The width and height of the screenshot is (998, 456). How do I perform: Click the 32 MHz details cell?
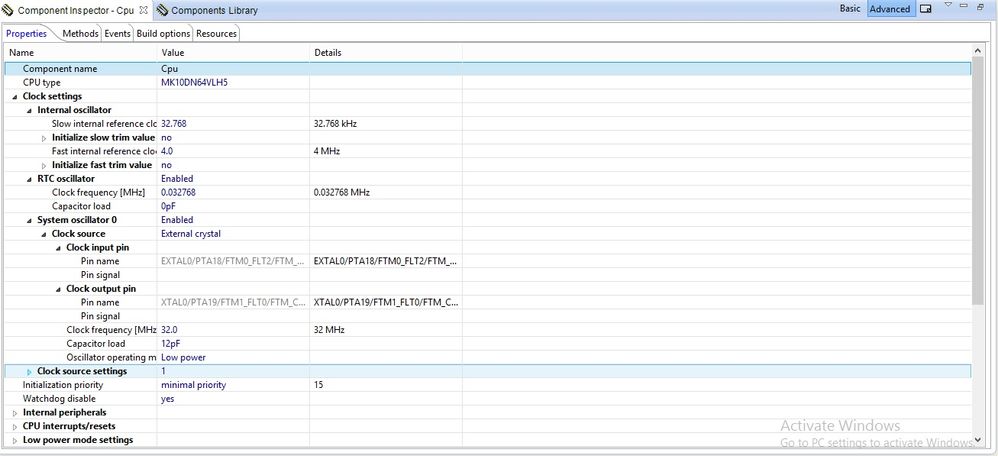pos(386,330)
